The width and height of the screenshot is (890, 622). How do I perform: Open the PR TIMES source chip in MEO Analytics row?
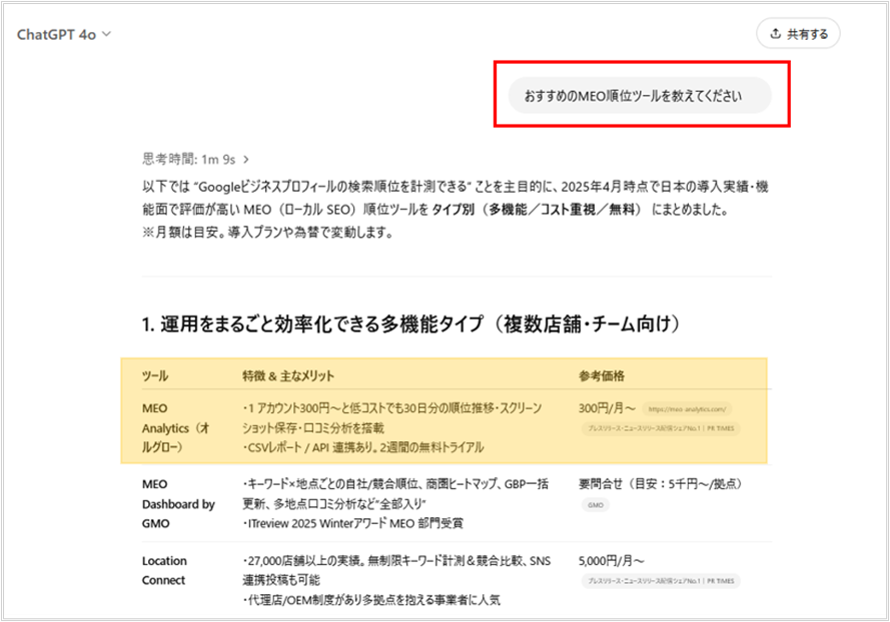point(661,428)
